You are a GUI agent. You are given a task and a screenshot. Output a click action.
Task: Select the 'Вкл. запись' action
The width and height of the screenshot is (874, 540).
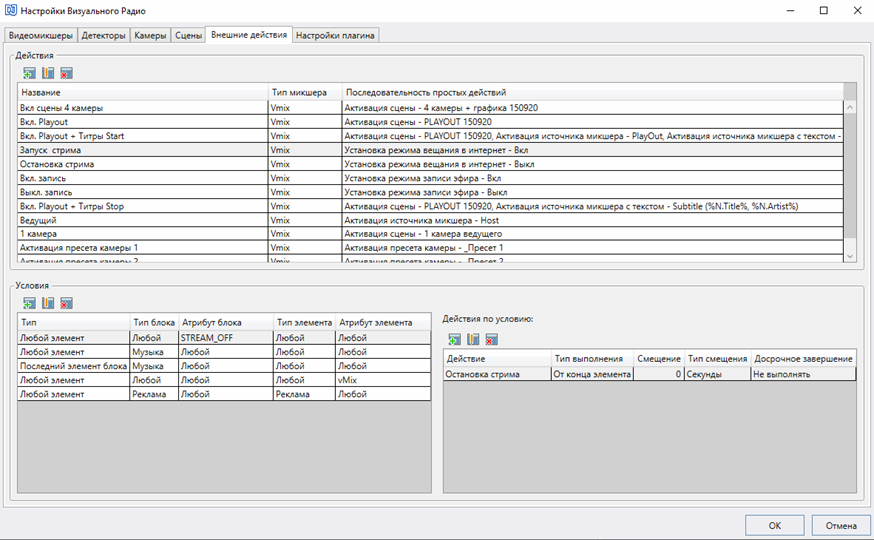[x=430, y=178]
